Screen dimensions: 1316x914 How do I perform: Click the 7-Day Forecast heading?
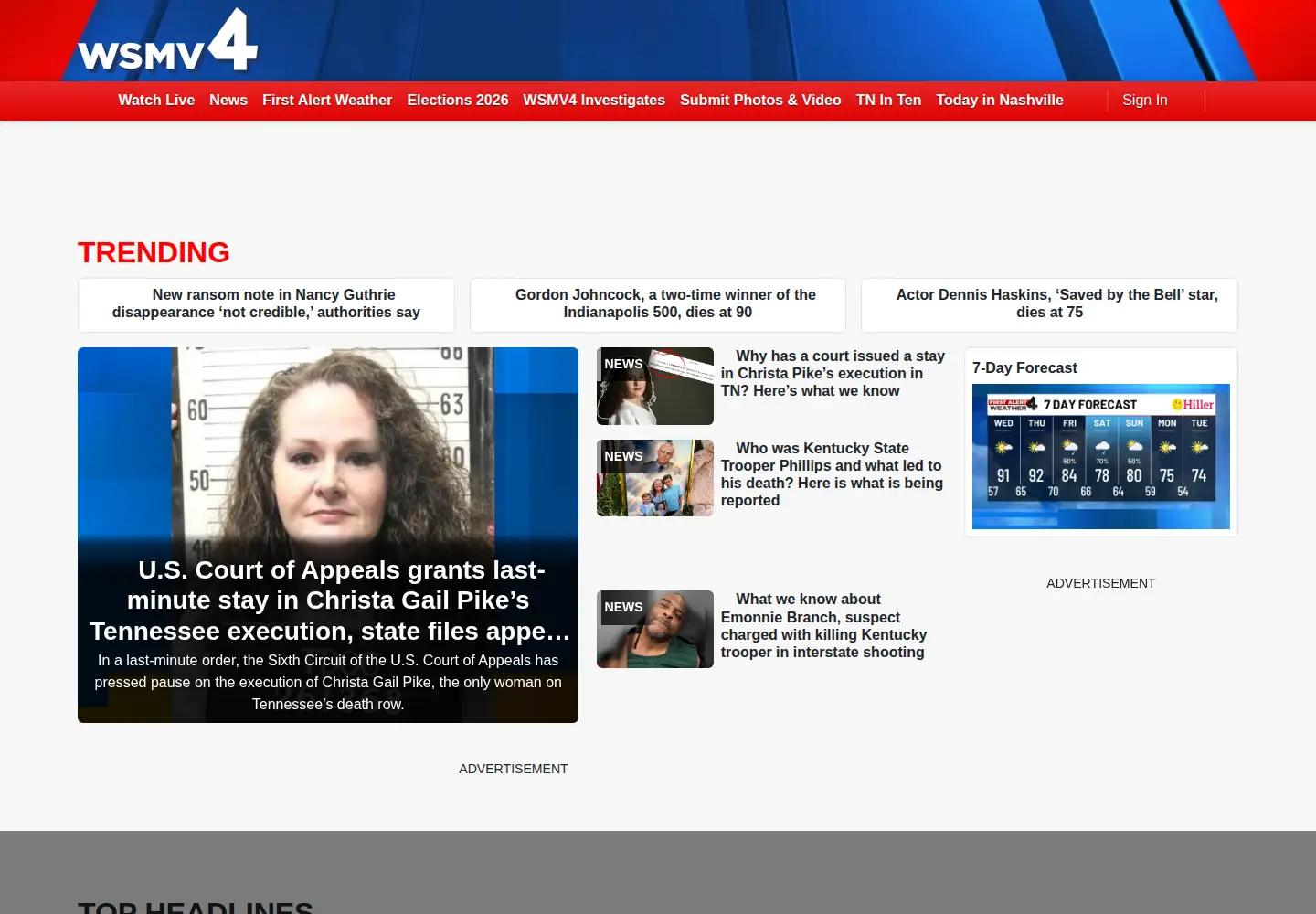[x=1024, y=367]
